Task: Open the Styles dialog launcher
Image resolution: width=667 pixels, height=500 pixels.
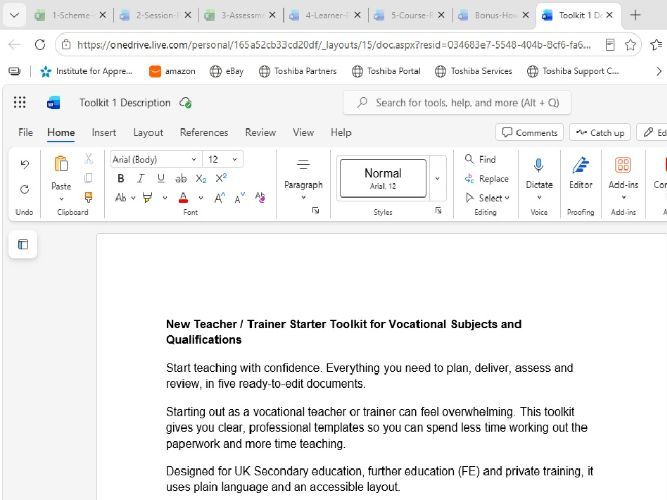Action: [438, 210]
